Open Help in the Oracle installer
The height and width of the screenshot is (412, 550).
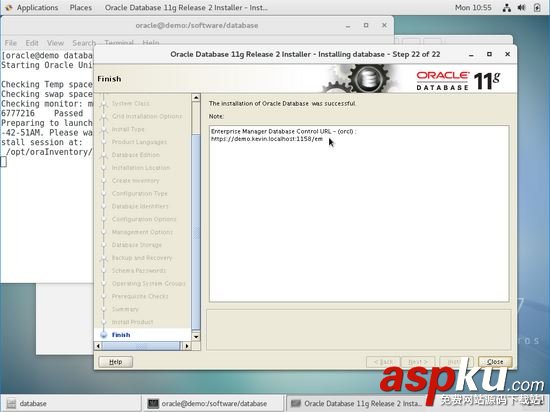click(x=115, y=362)
